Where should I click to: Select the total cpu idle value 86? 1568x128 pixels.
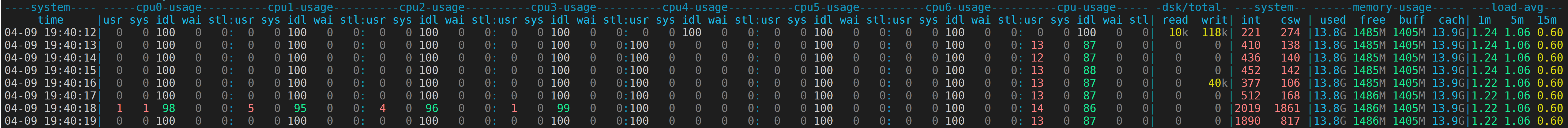pos(1089,108)
